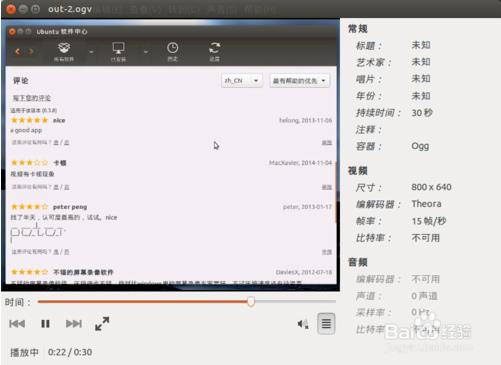The image size is (501, 365).
Task: Skip to the next track
Action: coord(74,324)
